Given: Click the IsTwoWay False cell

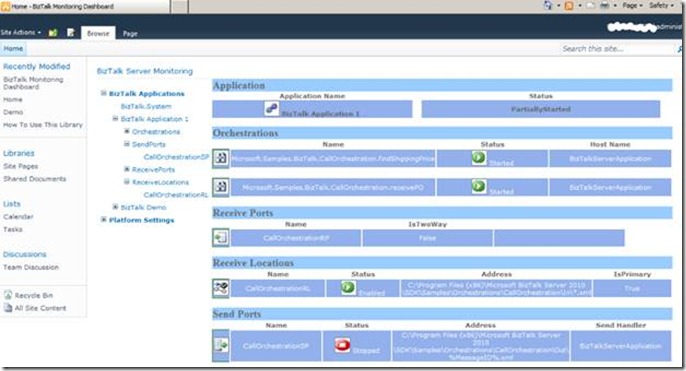Looking at the screenshot, I should click(x=427, y=238).
